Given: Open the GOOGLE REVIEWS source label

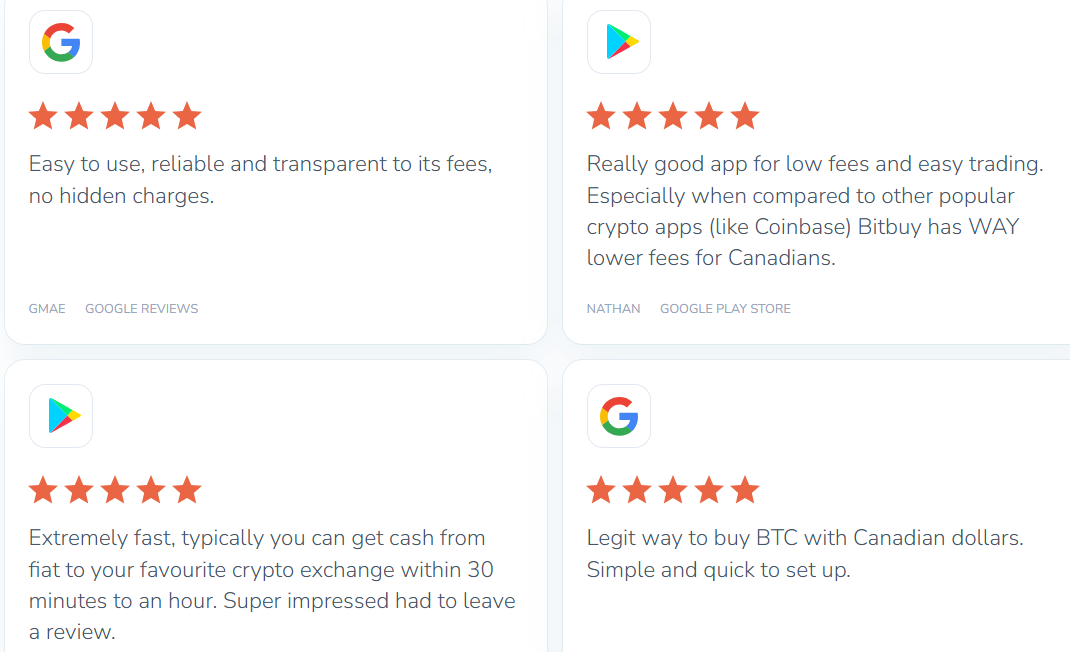Looking at the screenshot, I should click(141, 309).
